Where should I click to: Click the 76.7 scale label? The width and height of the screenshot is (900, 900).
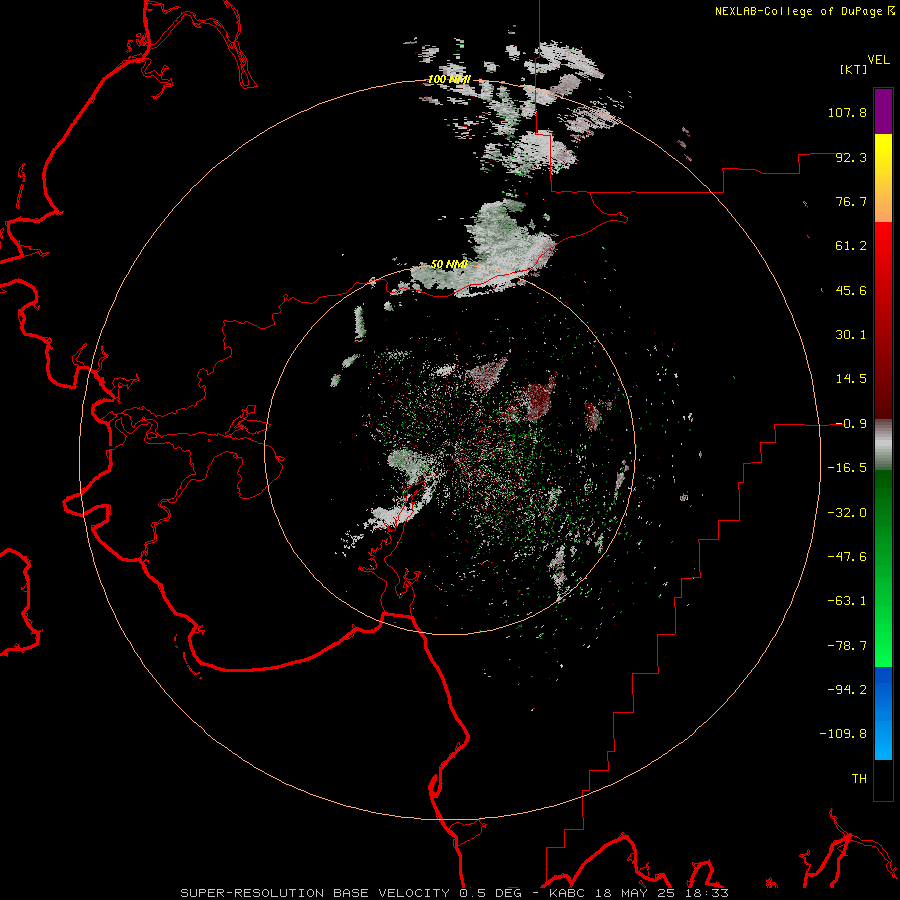click(851, 201)
